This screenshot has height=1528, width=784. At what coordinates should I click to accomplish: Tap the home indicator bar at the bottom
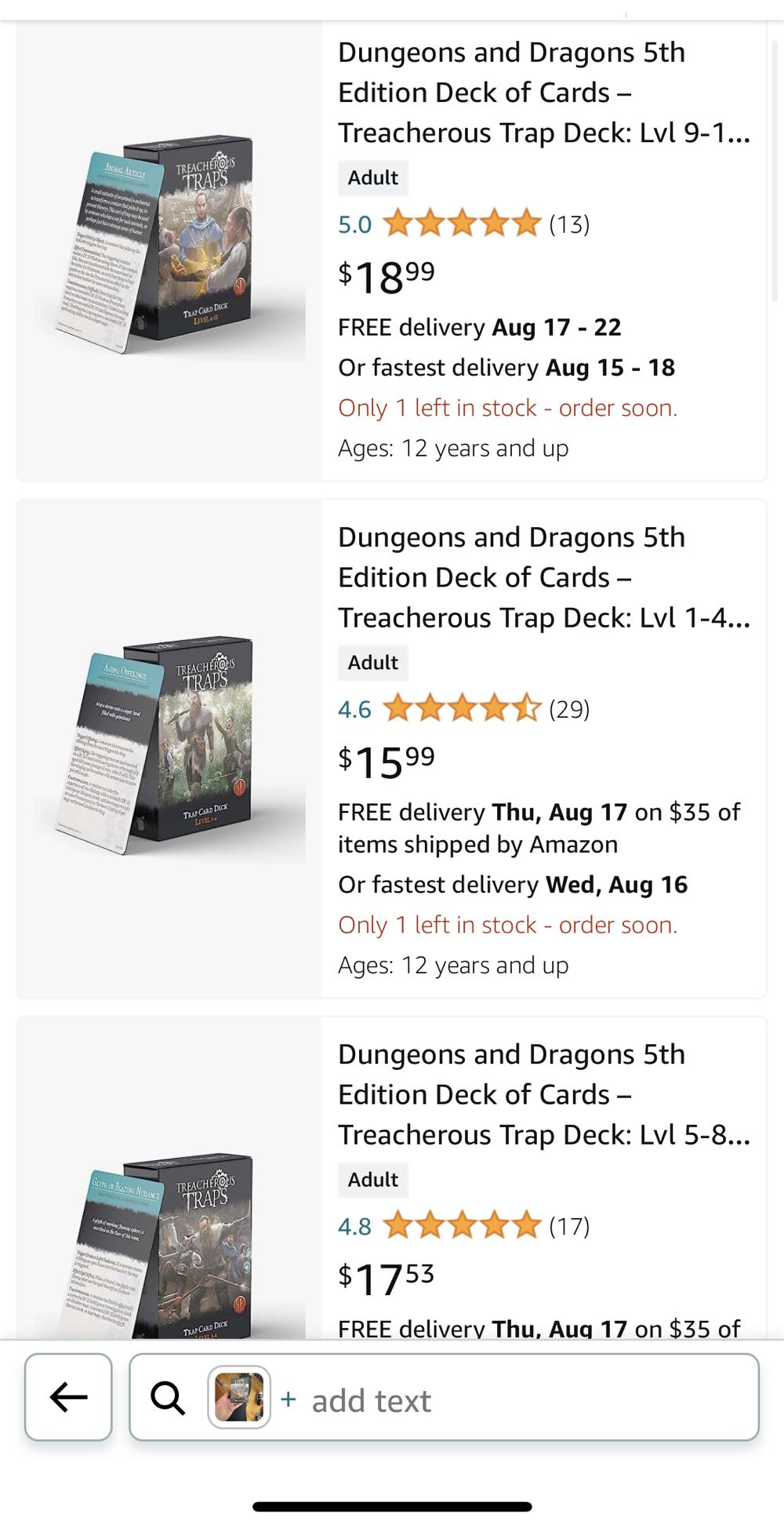tap(392, 1506)
